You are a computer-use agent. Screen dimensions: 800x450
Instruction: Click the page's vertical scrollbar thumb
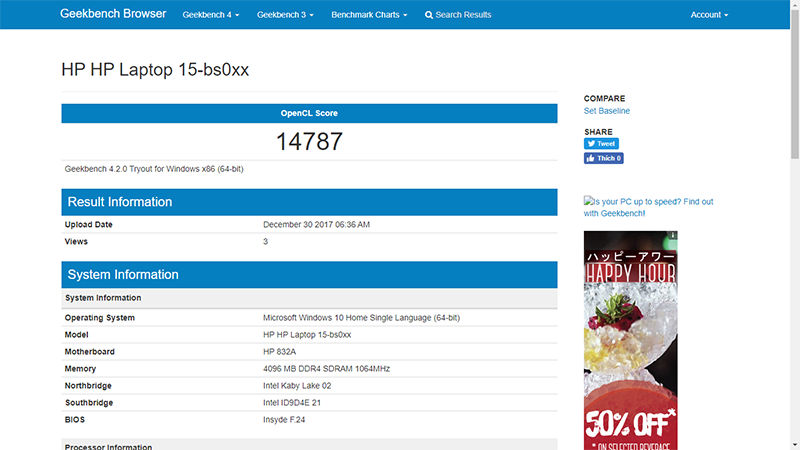tap(795, 84)
